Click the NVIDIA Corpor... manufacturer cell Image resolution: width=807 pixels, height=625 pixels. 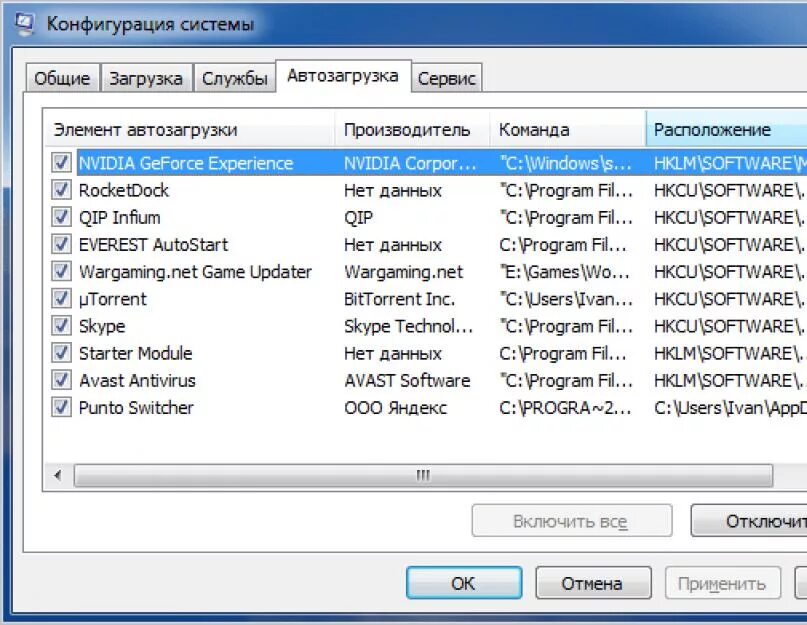(410, 163)
